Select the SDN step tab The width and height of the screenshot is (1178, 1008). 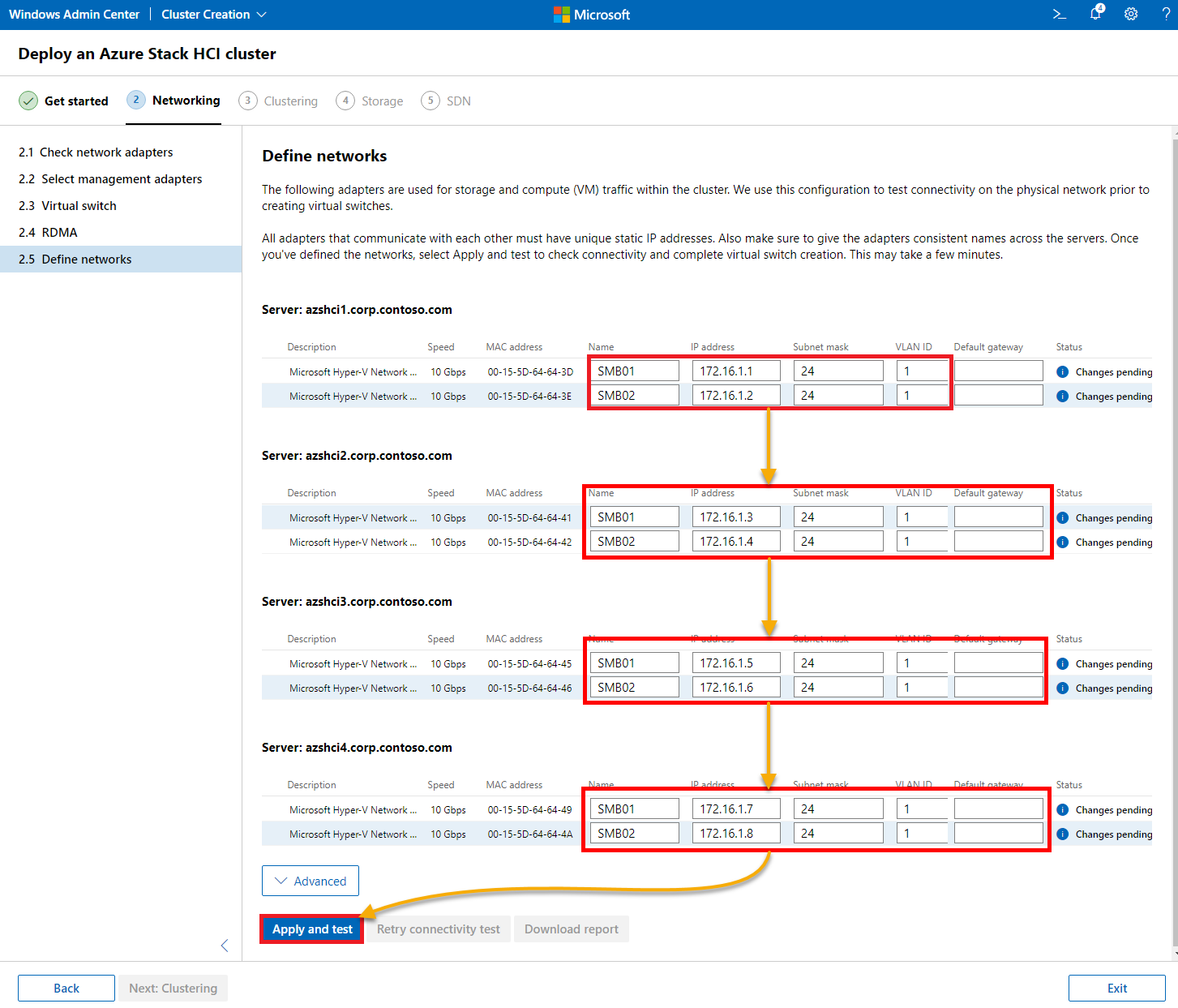point(446,101)
